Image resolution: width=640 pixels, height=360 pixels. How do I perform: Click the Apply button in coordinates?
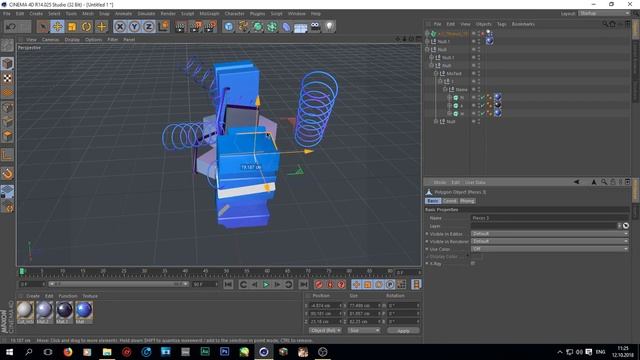point(403,331)
